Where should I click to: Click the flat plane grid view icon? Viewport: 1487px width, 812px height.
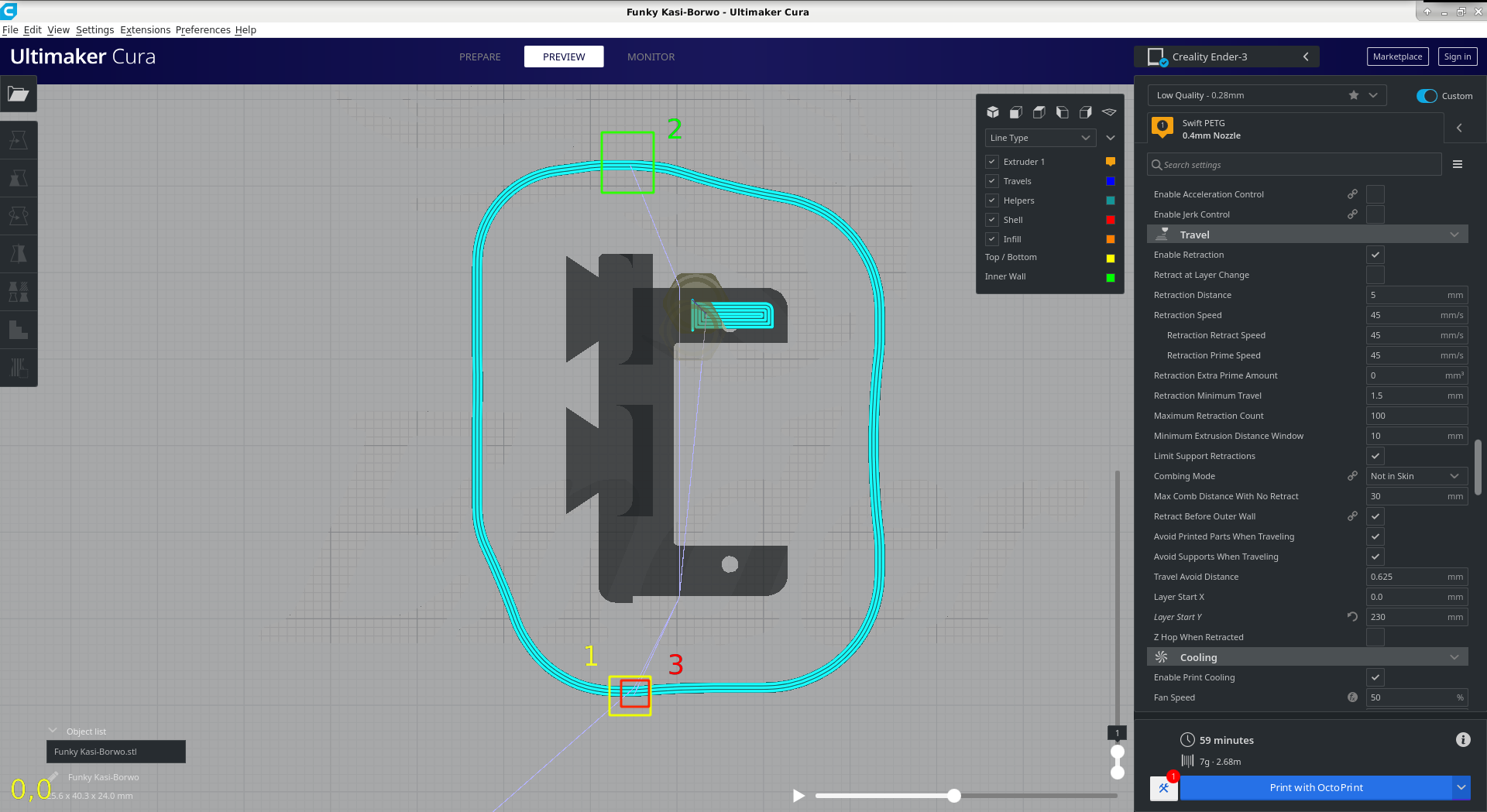click(x=1109, y=112)
